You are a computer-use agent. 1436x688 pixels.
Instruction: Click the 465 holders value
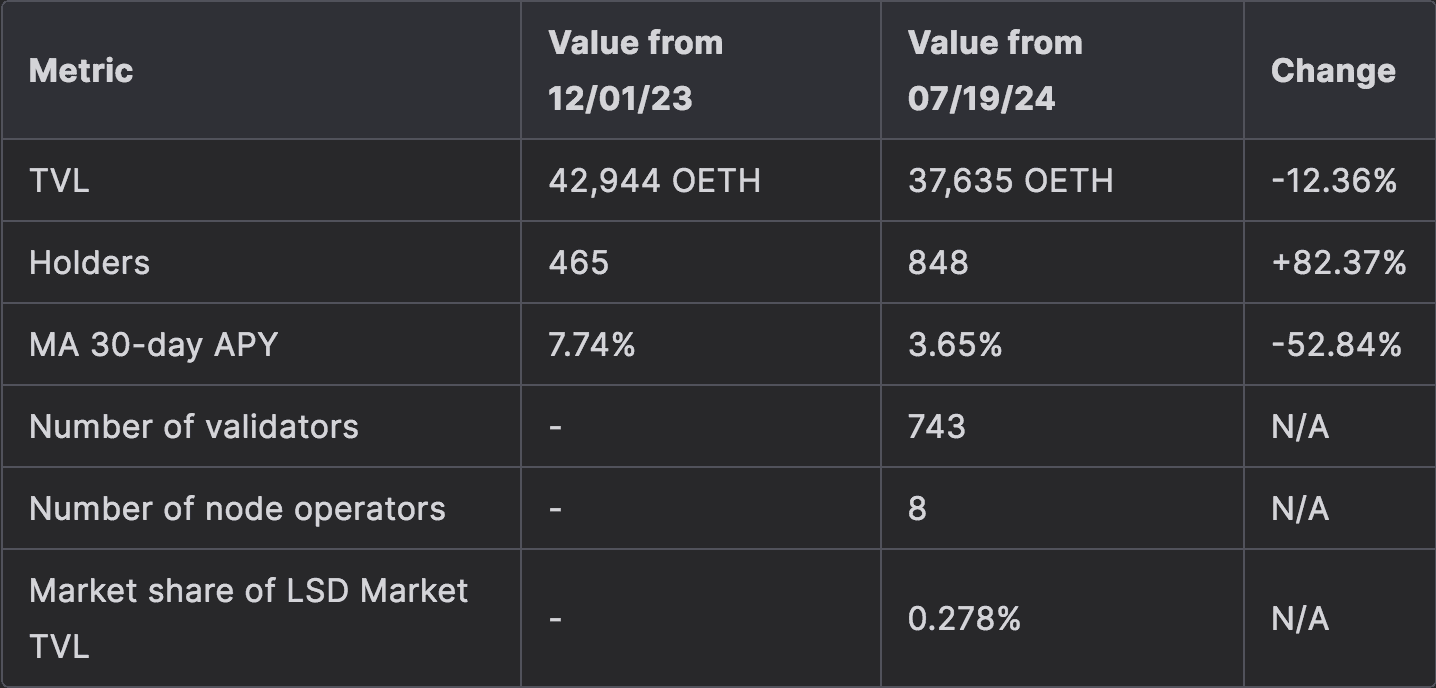[x=578, y=263]
